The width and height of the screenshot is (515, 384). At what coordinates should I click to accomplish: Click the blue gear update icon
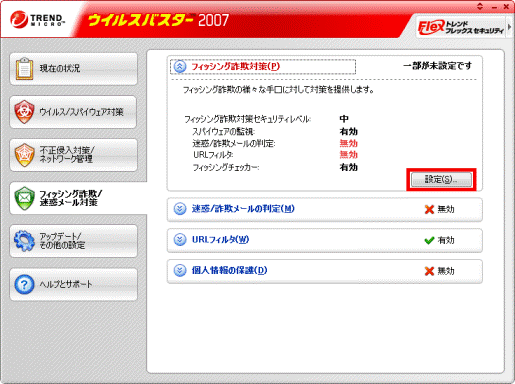point(24,241)
